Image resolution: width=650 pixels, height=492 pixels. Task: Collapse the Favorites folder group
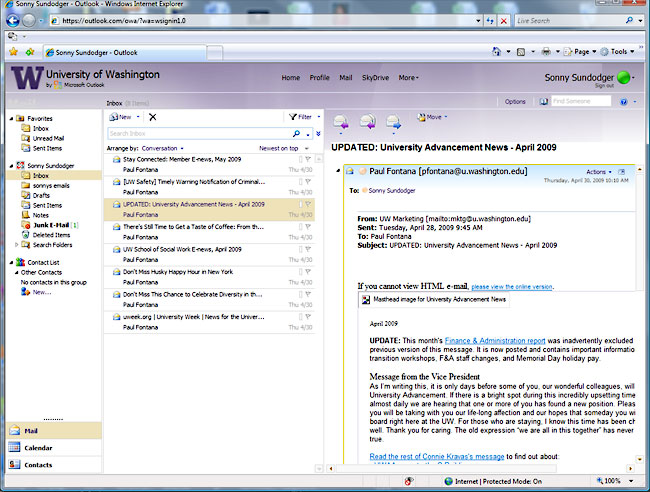(x=11, y=119)
